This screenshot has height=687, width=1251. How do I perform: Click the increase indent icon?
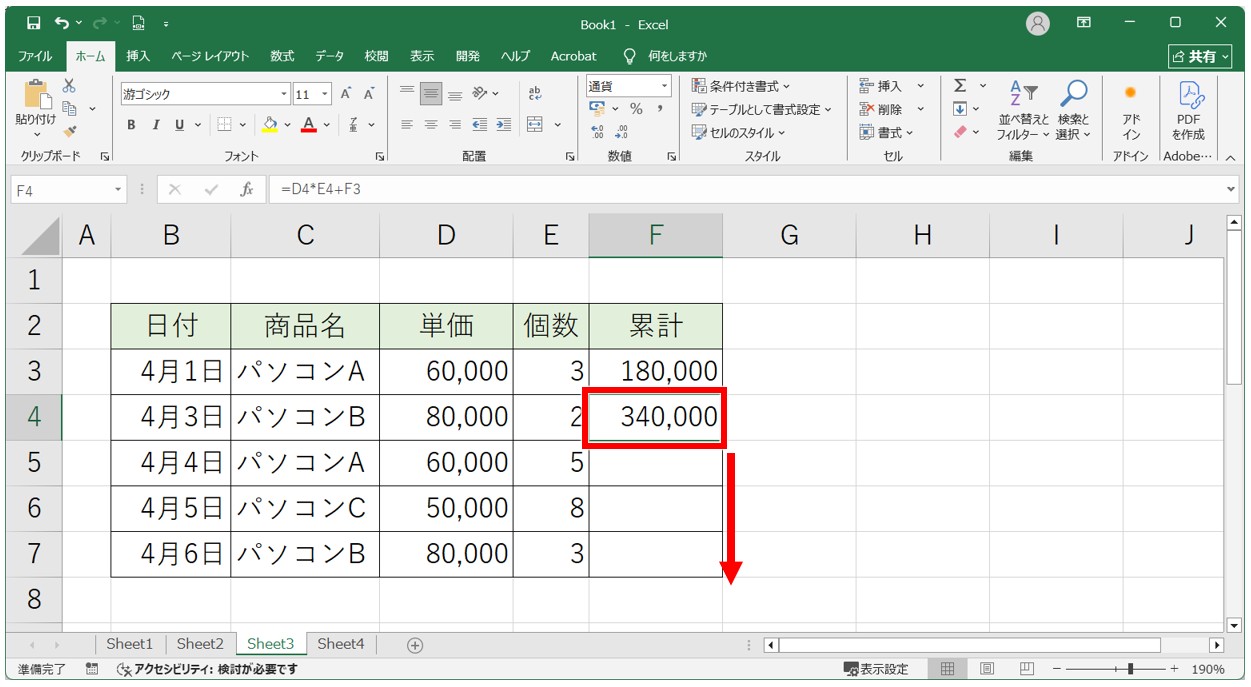pos(502,125)
